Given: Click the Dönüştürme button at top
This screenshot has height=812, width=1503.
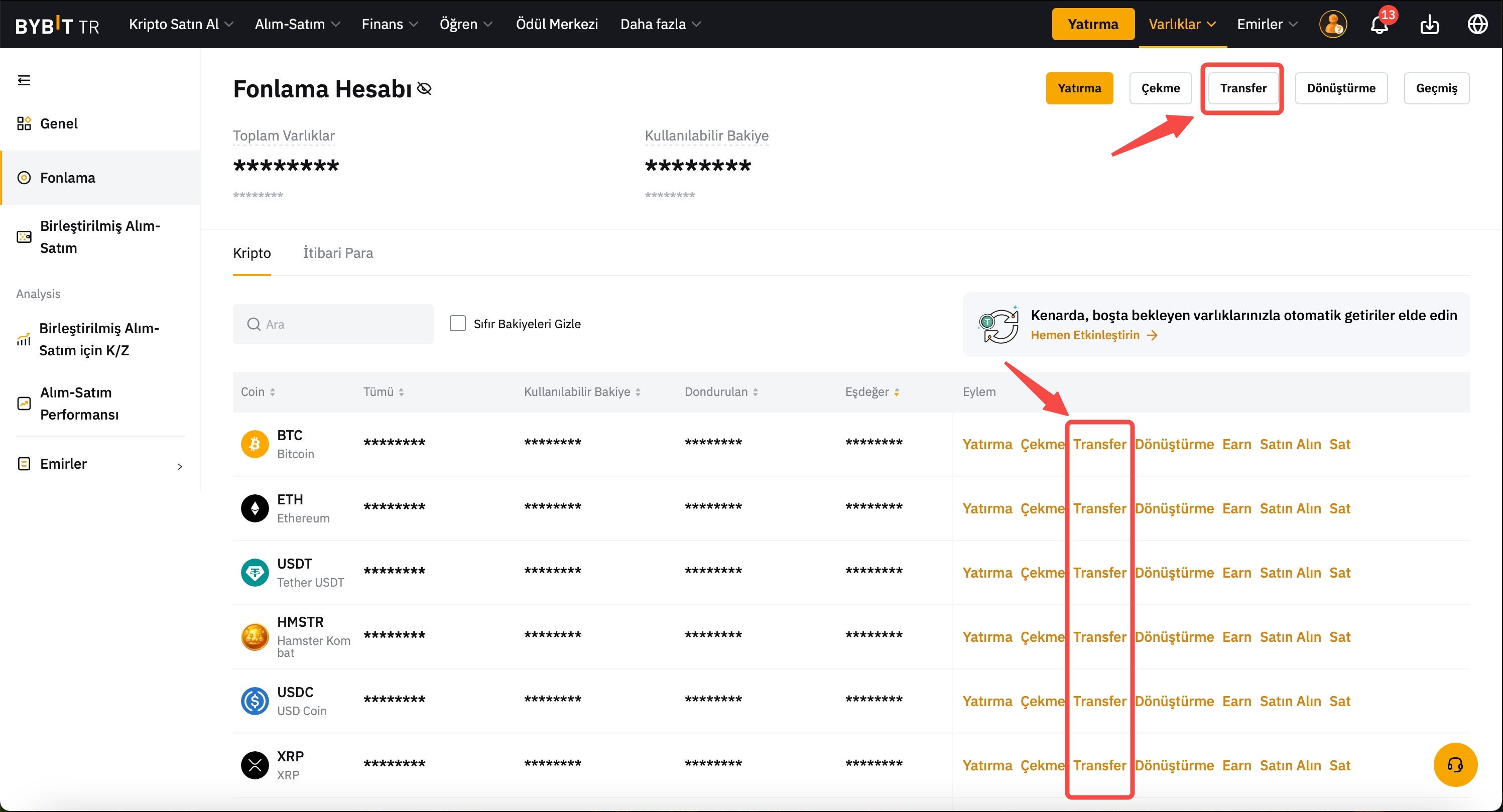Looking at the screenshot, I should [x=1341, y=89].
